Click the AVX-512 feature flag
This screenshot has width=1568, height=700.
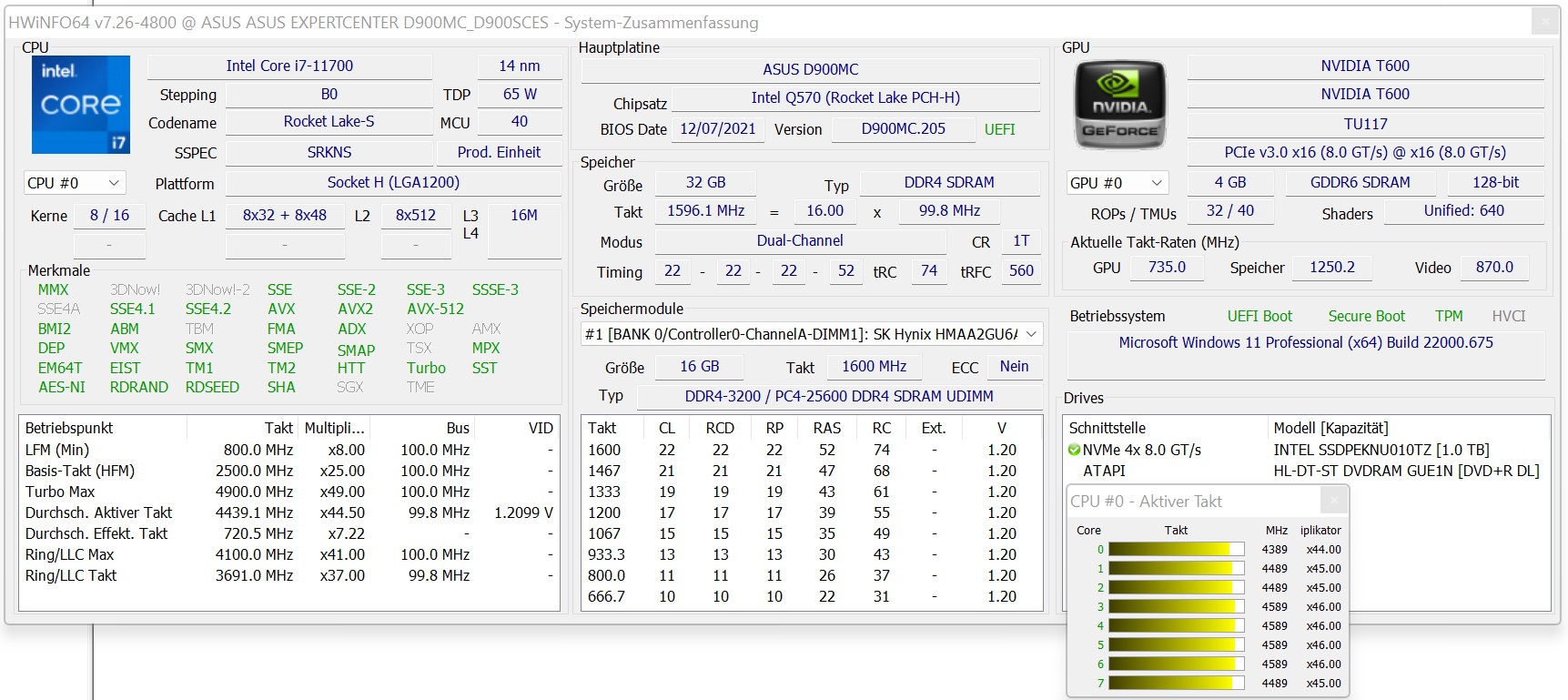coord(435,309)
